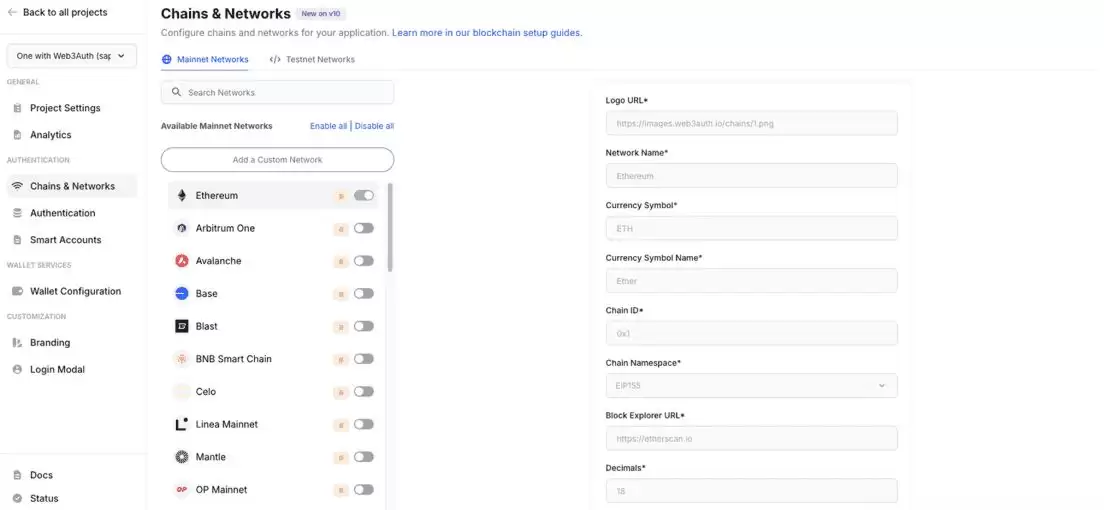
Task: Switch to Testnet Networks tab
Action: point(312,60)
